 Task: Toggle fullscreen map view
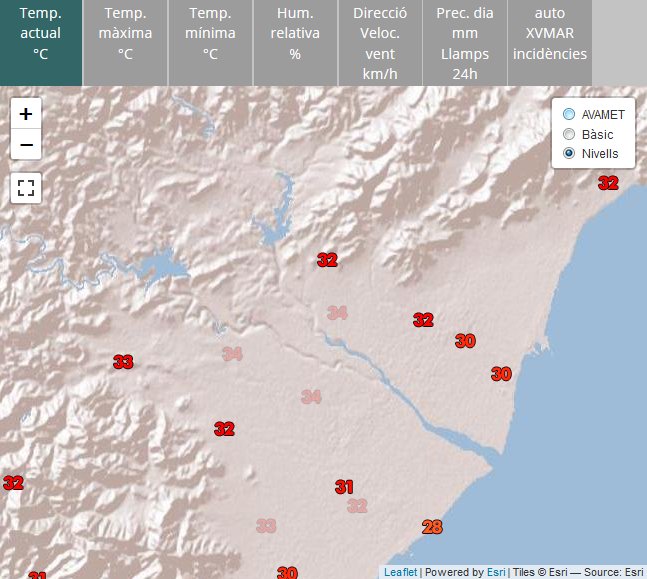[26, 188]
